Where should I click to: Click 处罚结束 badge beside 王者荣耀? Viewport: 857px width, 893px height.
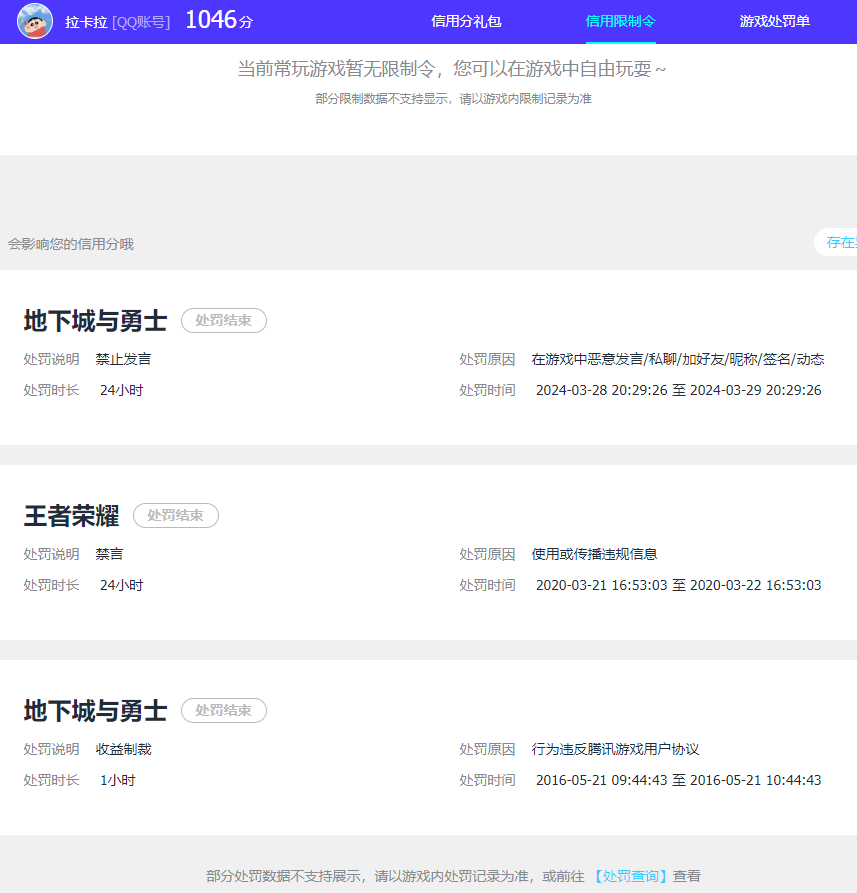tap(176, 515)
